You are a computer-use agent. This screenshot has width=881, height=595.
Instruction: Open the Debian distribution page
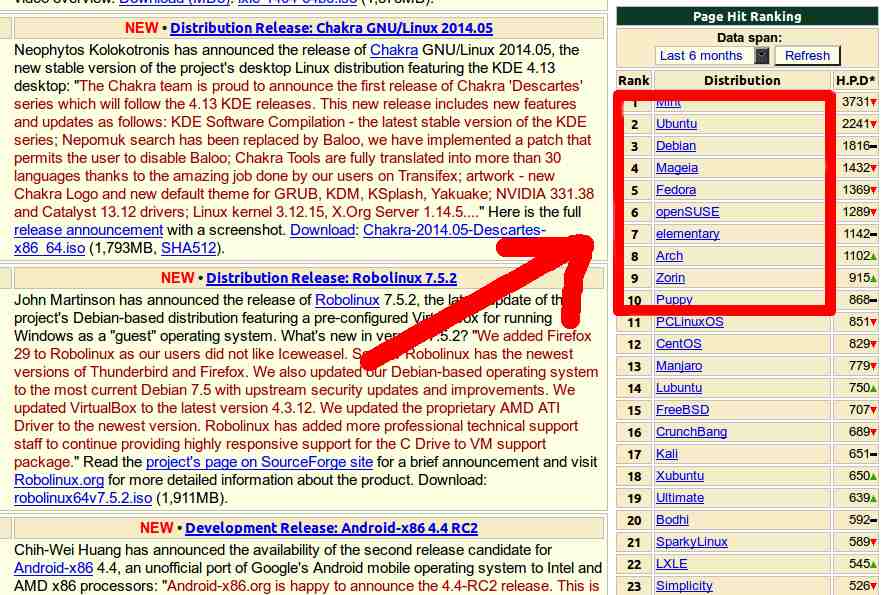676,146
